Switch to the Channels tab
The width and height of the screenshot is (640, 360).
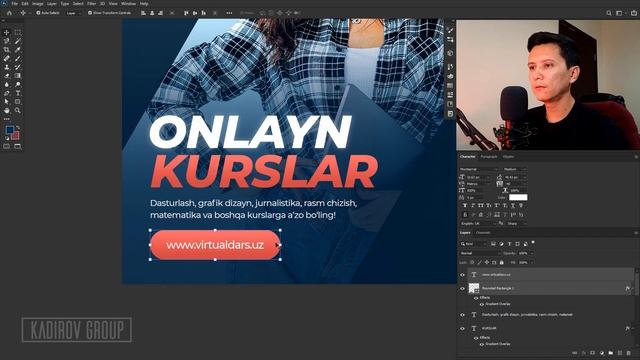point(483,233)
